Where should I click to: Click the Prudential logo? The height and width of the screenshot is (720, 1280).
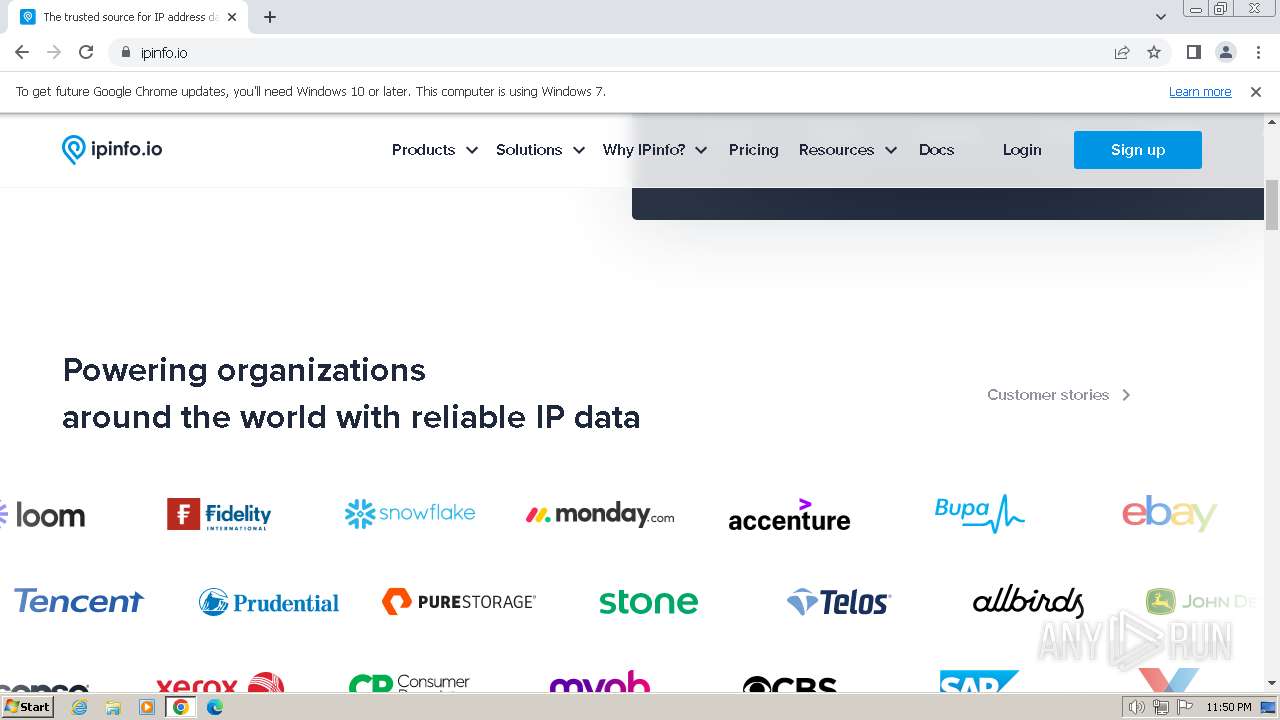point(269,602)
